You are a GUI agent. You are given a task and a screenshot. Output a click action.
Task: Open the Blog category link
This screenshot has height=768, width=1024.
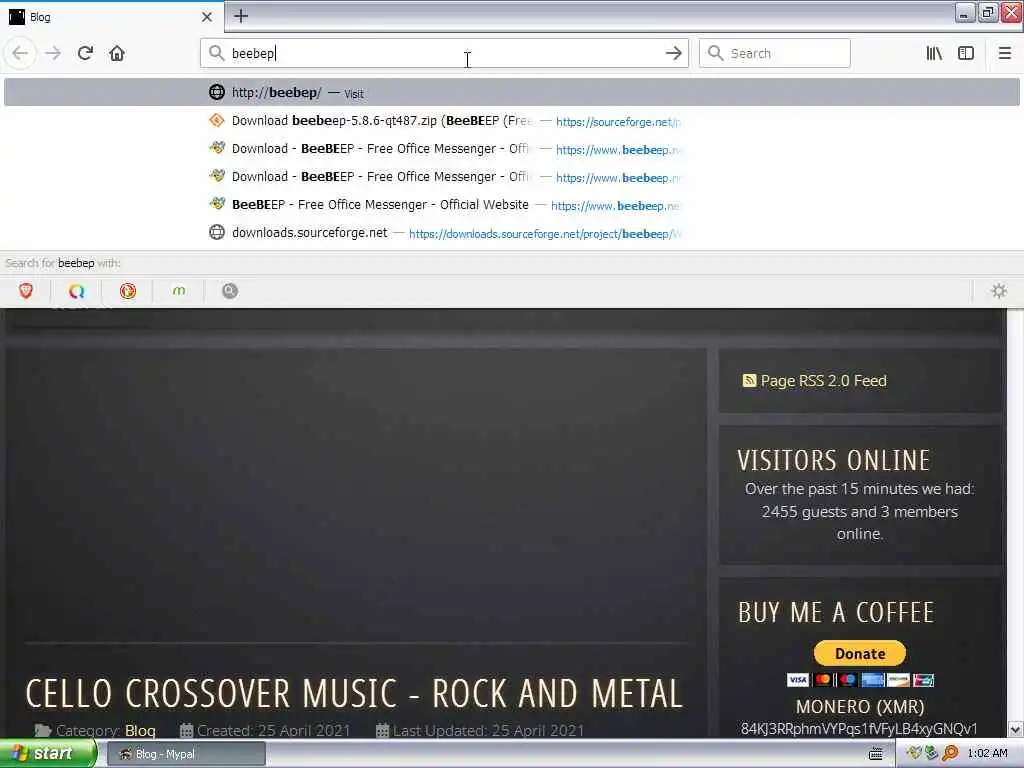140,730
